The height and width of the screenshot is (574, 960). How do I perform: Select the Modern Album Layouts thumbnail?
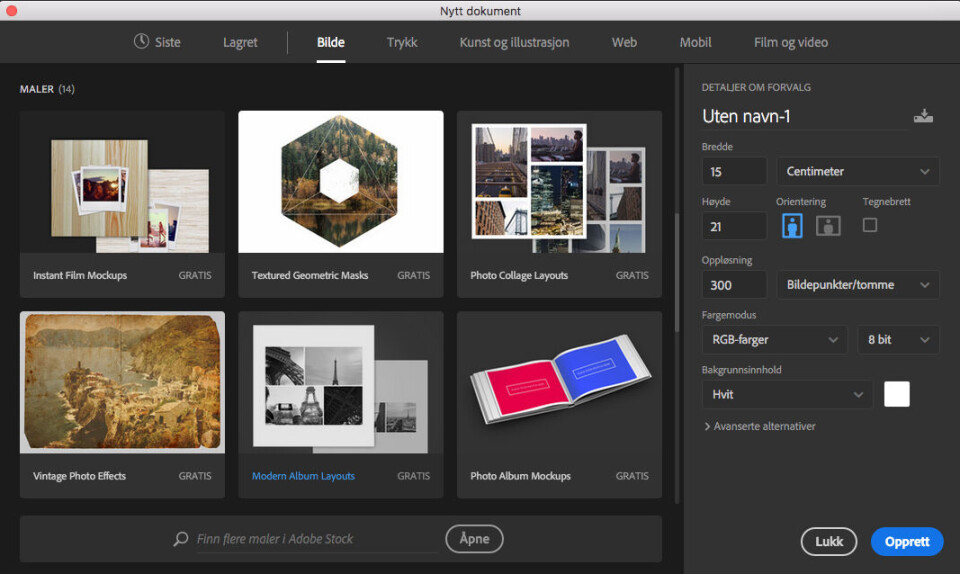pyautogui.click(x=340, y=382)
